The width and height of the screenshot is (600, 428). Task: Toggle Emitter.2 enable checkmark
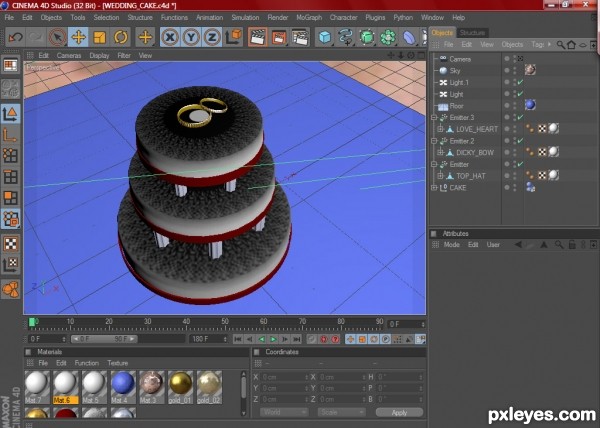click(520, 141)
